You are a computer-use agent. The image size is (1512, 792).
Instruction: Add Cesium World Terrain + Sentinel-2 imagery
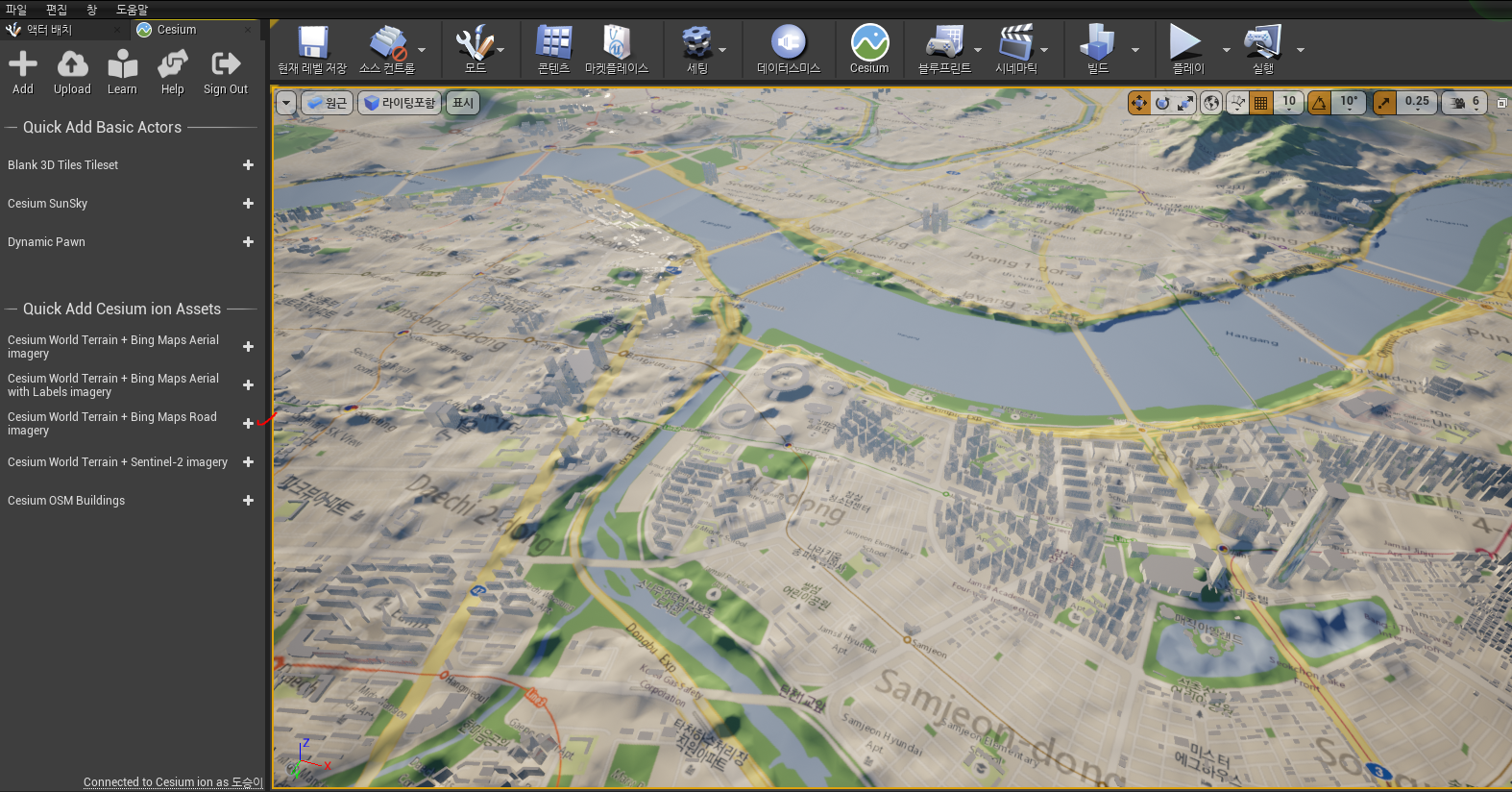pos(248,462)
